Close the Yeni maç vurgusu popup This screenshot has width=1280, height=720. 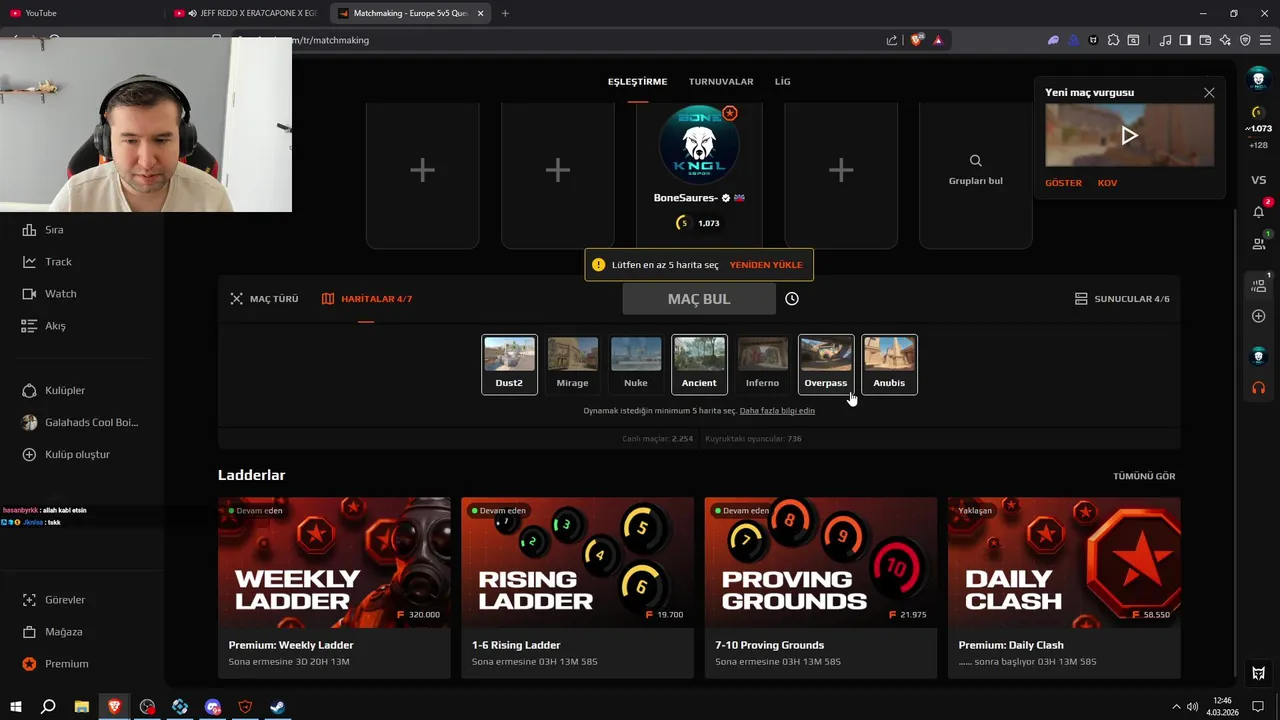click(x=1209, y=93)
